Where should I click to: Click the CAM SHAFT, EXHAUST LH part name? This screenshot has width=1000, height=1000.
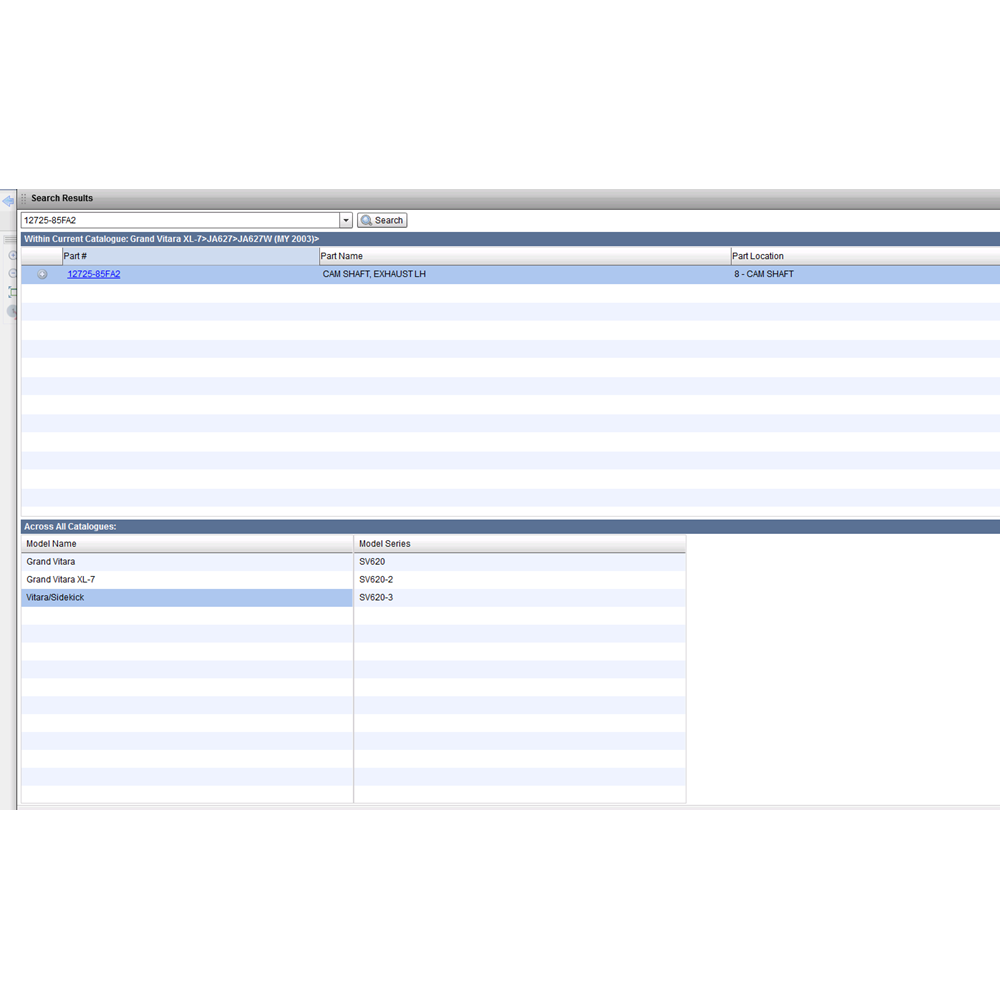pyautogui.click(x=374, y=274)
